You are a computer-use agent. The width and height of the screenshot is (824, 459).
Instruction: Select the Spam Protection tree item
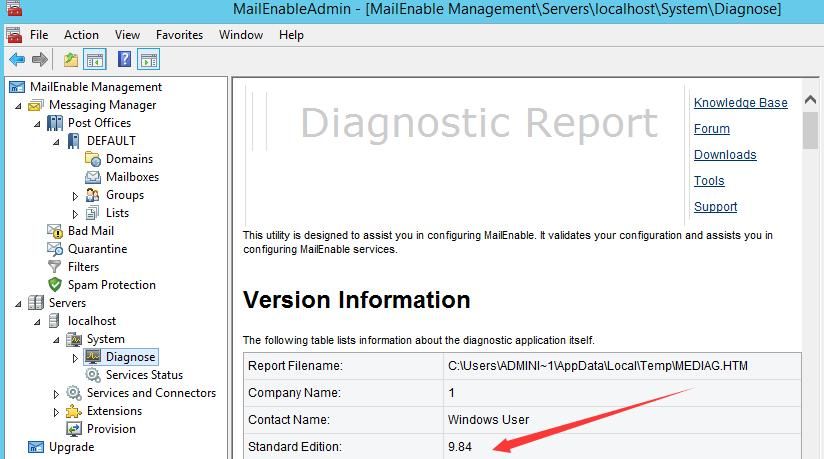111,285
